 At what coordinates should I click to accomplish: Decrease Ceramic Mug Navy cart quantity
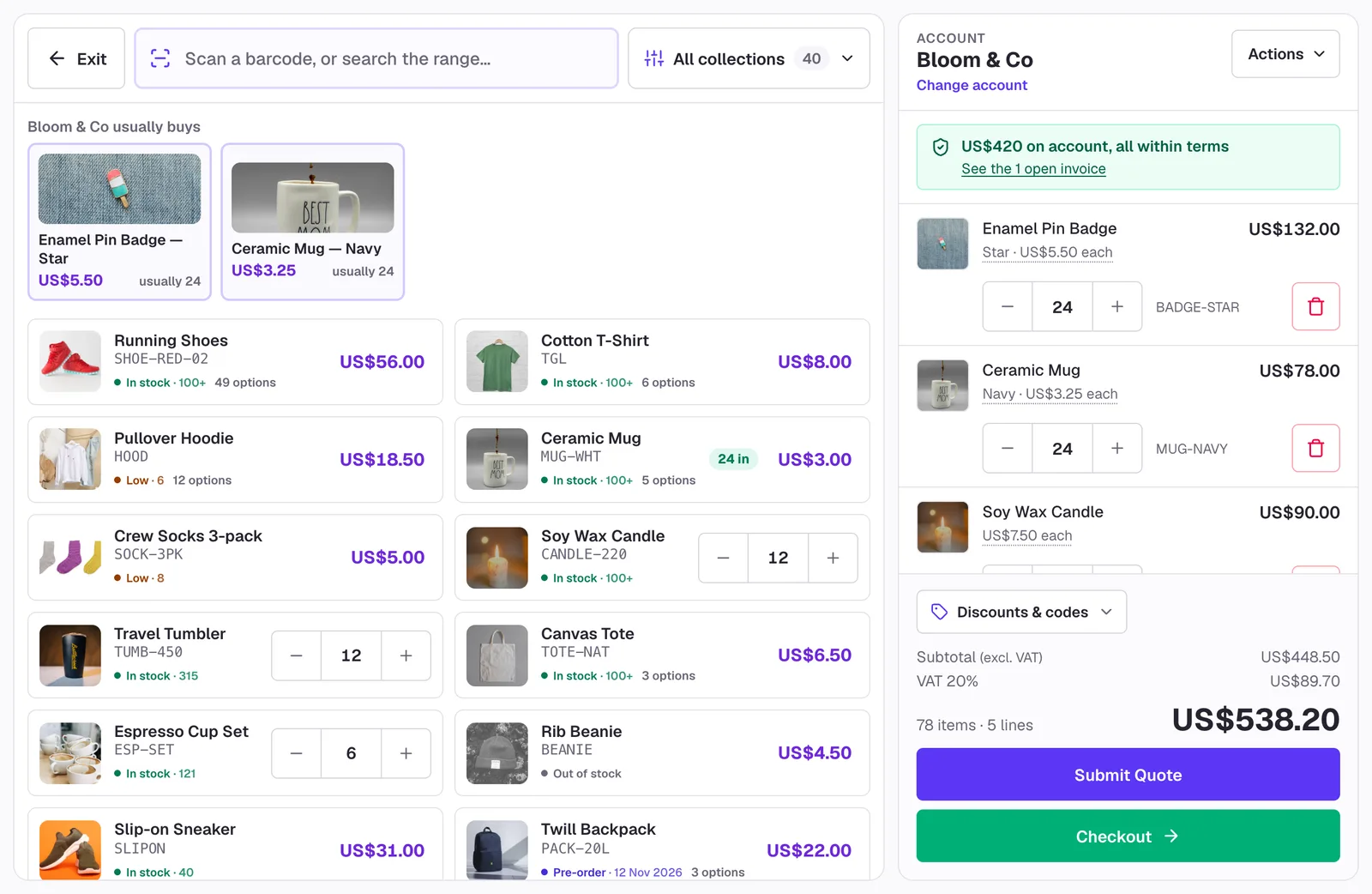1008,448
